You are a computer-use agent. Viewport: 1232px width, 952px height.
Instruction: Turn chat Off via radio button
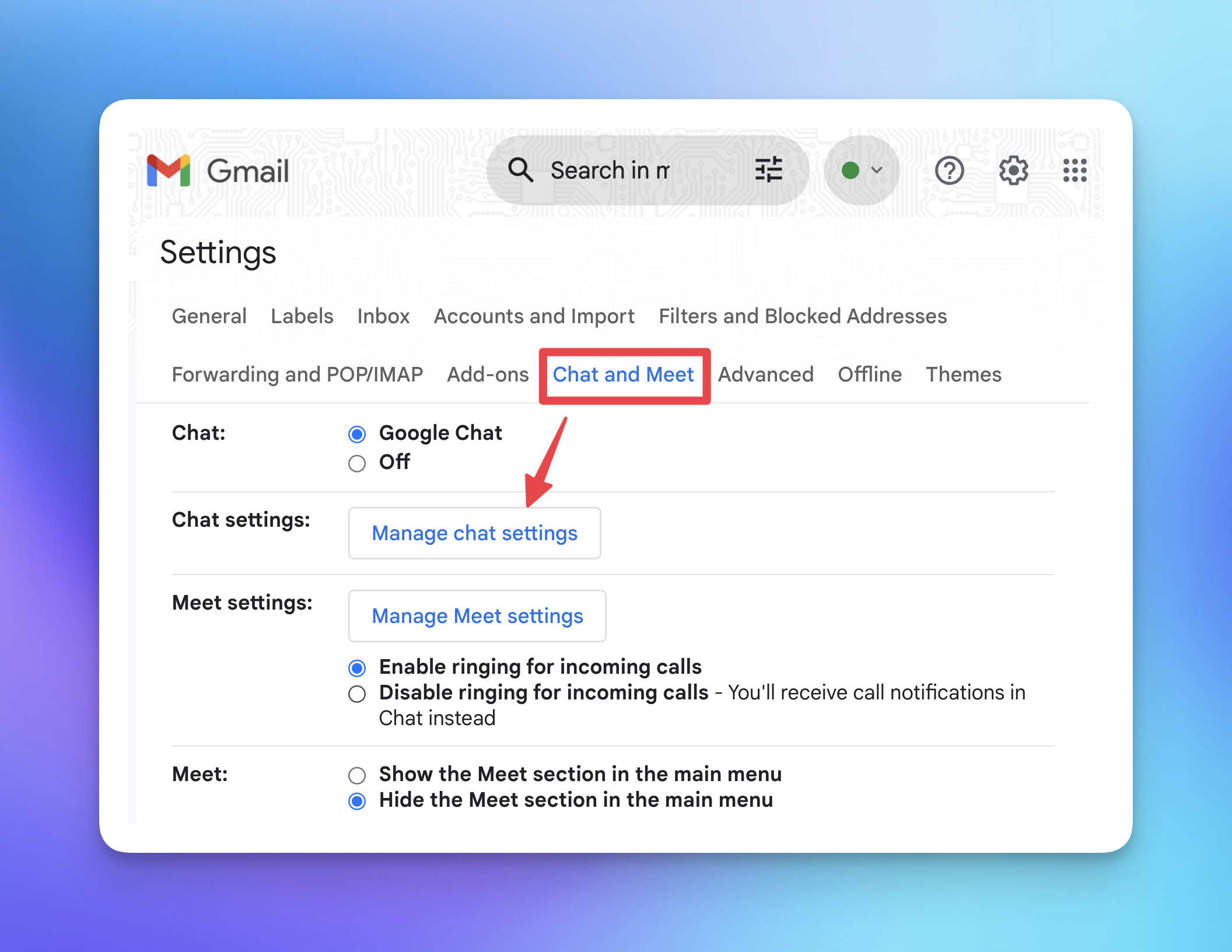(357, 464)
